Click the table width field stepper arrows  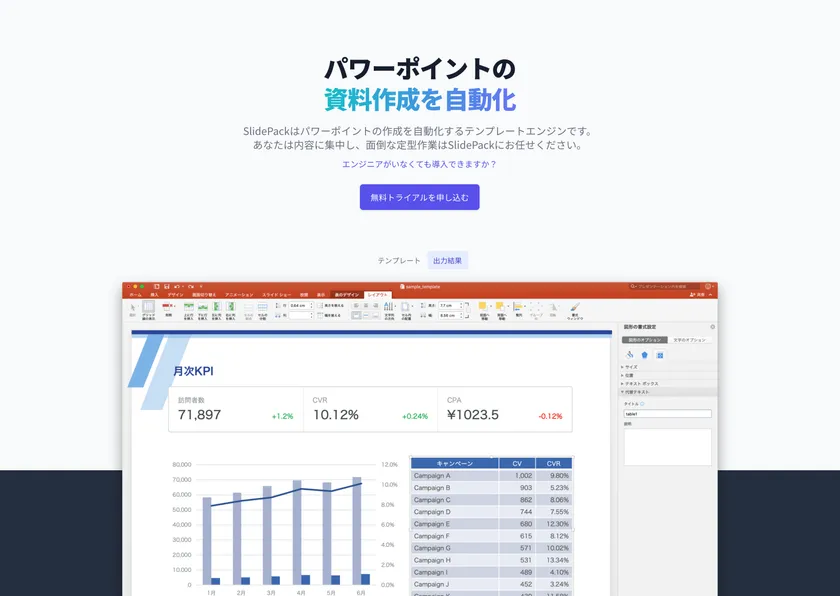(461, 315)
